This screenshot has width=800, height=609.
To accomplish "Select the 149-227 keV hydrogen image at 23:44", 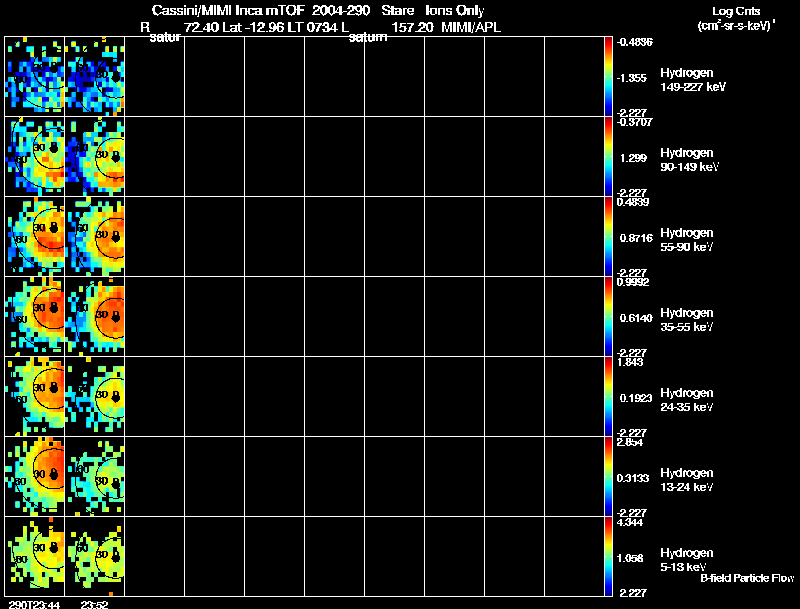I will 35,77.
